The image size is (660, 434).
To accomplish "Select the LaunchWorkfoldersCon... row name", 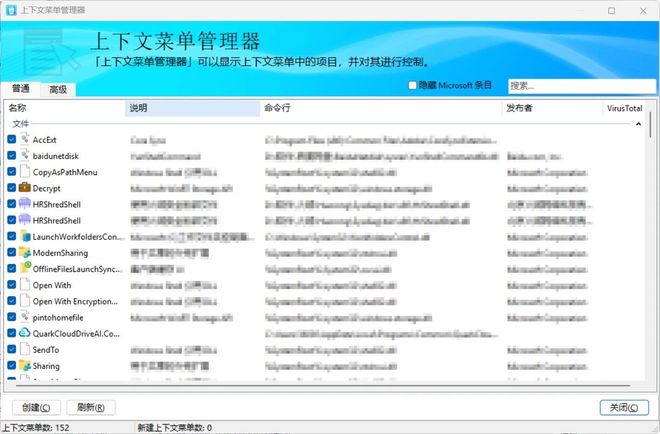I will [x=77, y=237].
